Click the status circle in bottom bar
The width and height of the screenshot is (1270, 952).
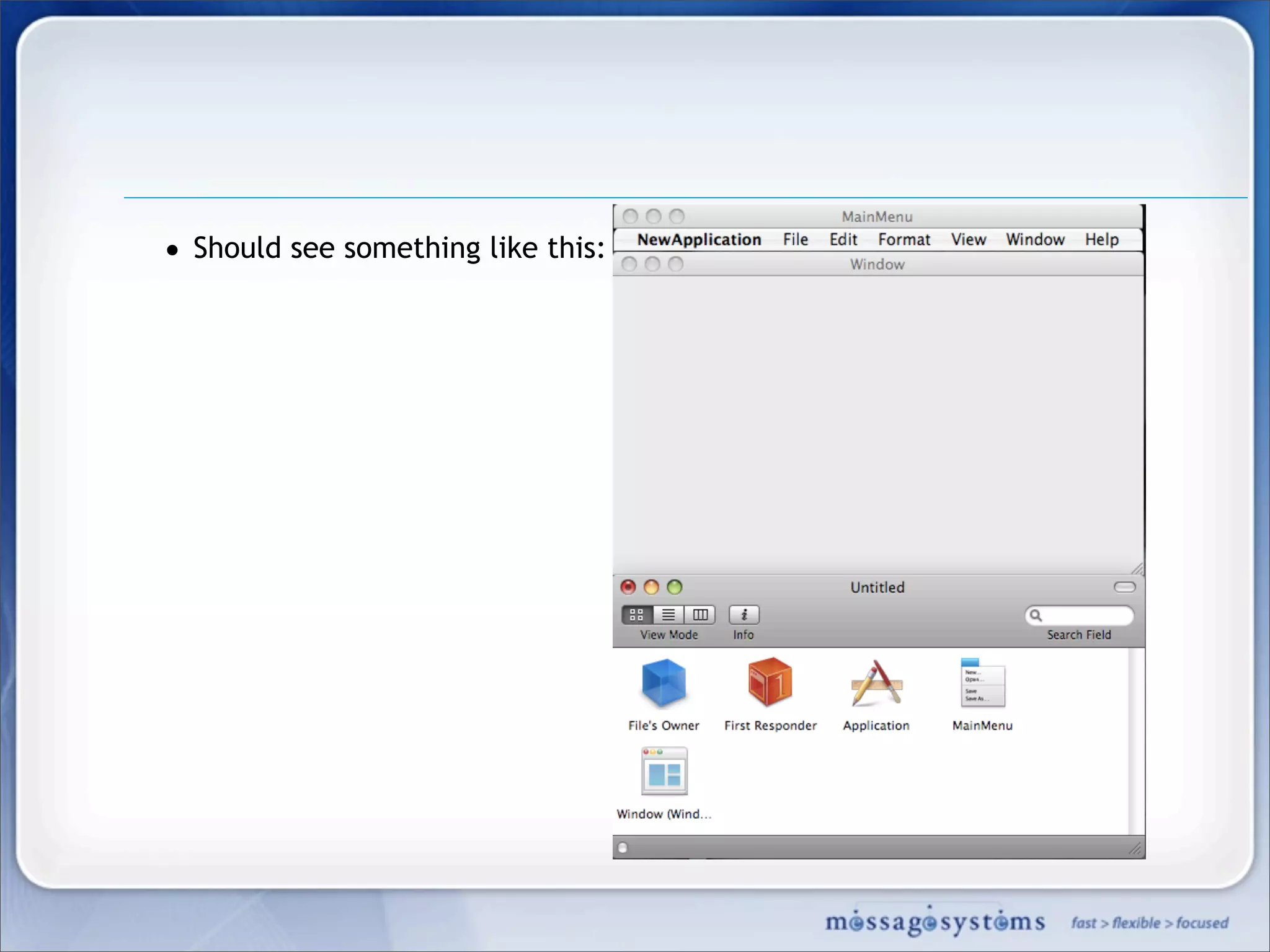tap(623, 848)
